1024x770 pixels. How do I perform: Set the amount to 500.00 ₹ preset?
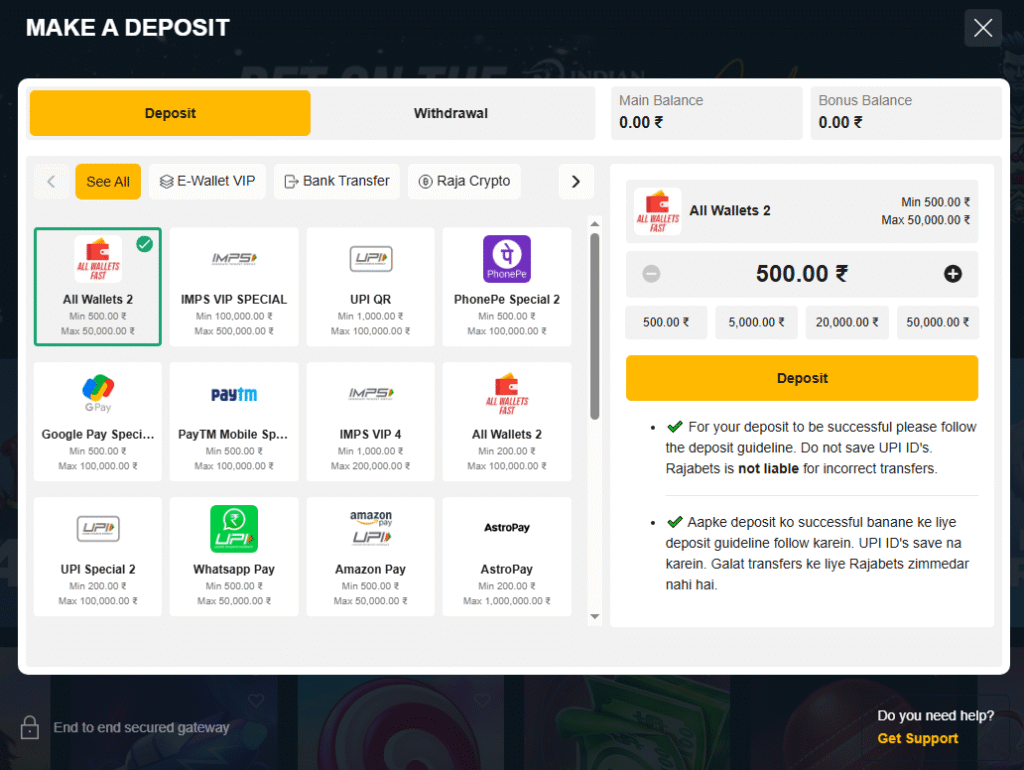click(x=666, y=322)
